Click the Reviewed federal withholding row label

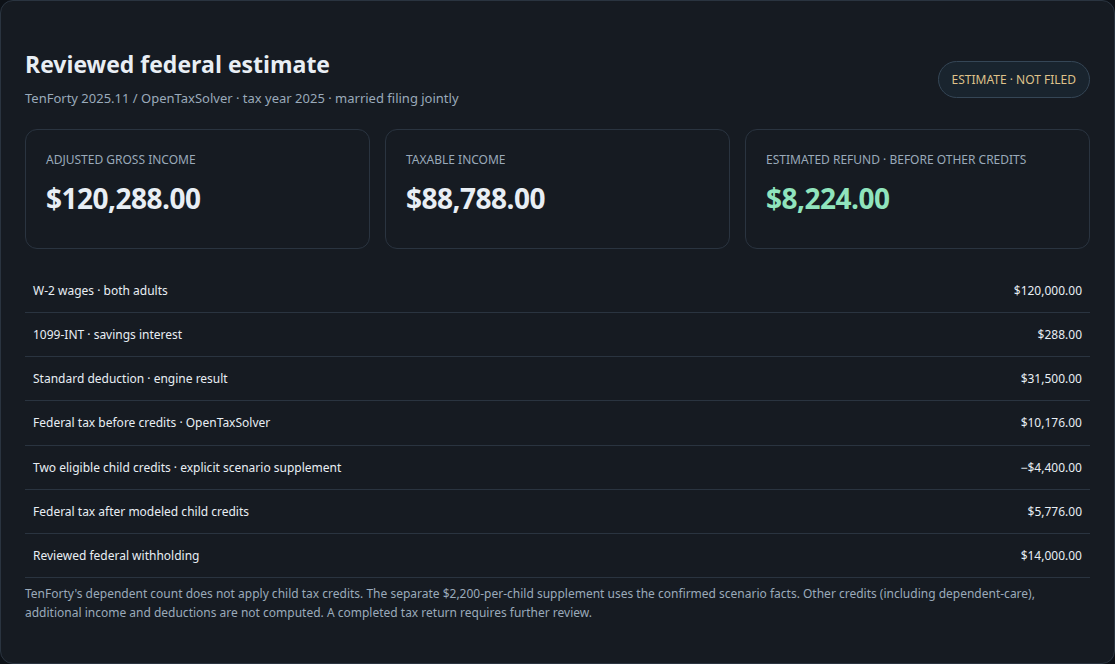116,556
